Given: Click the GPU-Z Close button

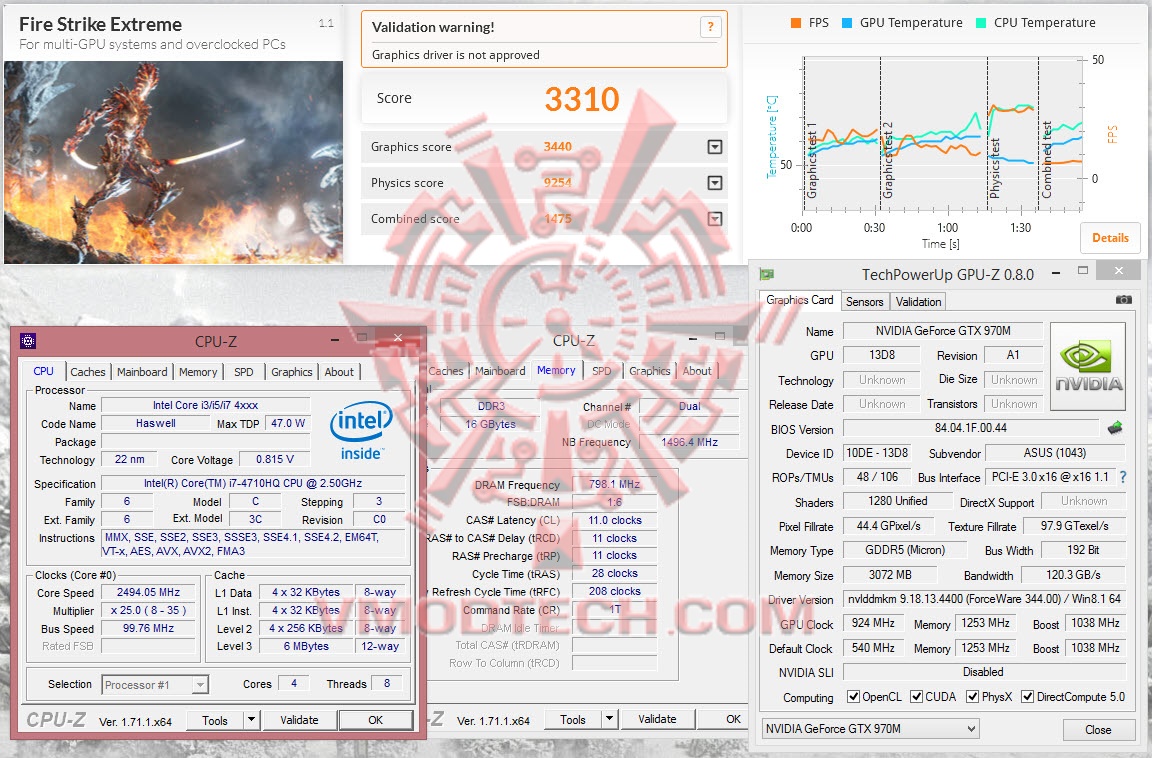Looking at the screenshot, I should [1098, 729].
